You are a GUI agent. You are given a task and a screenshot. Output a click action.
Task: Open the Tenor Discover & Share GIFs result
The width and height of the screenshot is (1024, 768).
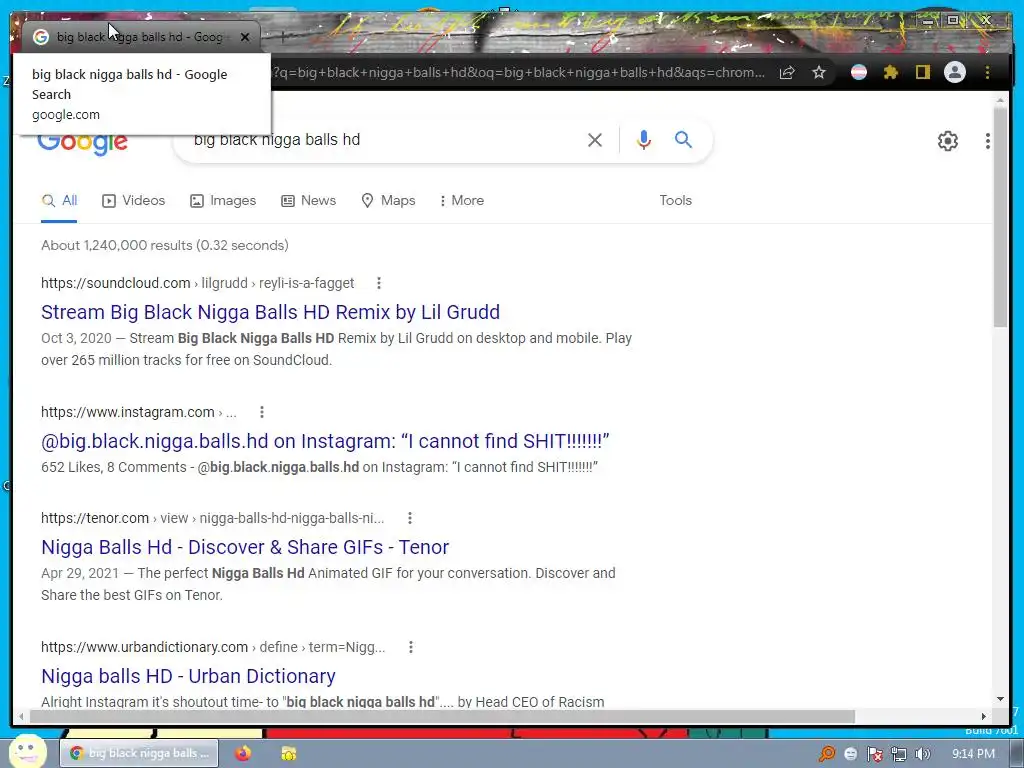coord(245,547)
